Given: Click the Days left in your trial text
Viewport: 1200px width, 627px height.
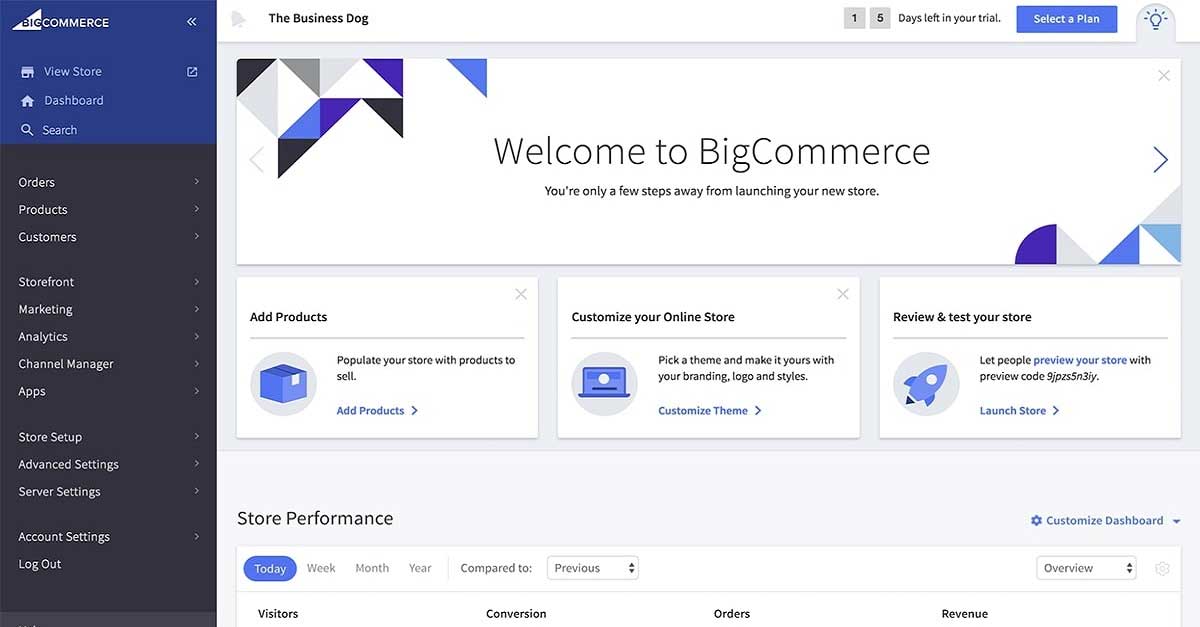Looking at the screenshot, I should click(x=949, y=18).
